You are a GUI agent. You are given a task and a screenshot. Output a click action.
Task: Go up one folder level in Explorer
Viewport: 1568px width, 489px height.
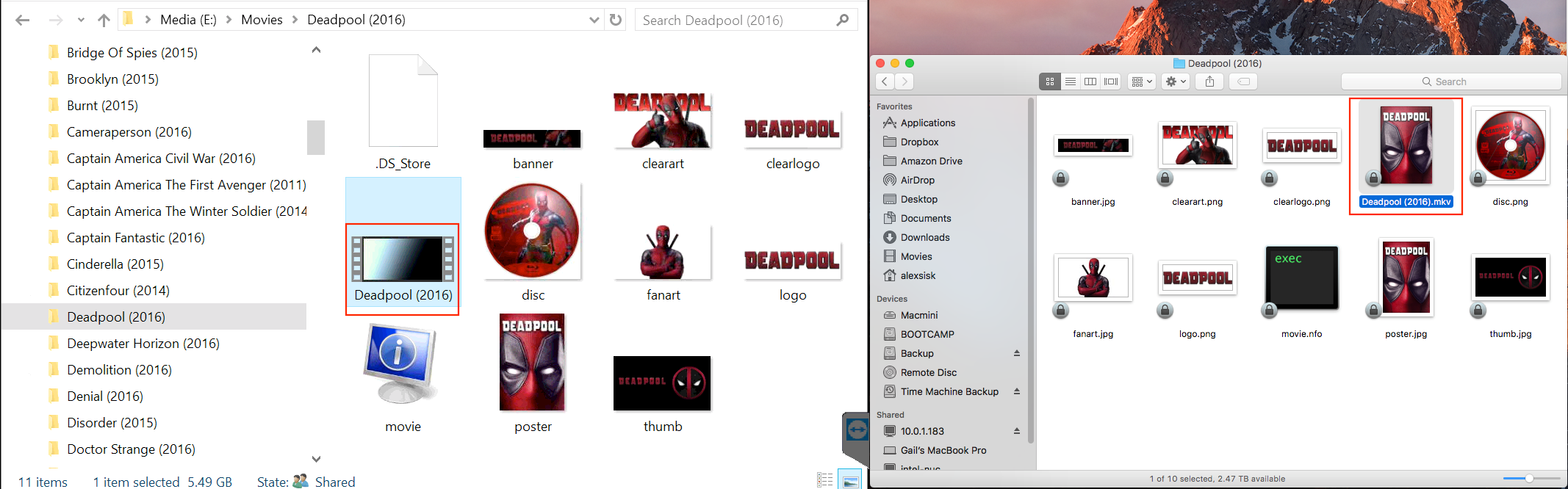point(104,20)
